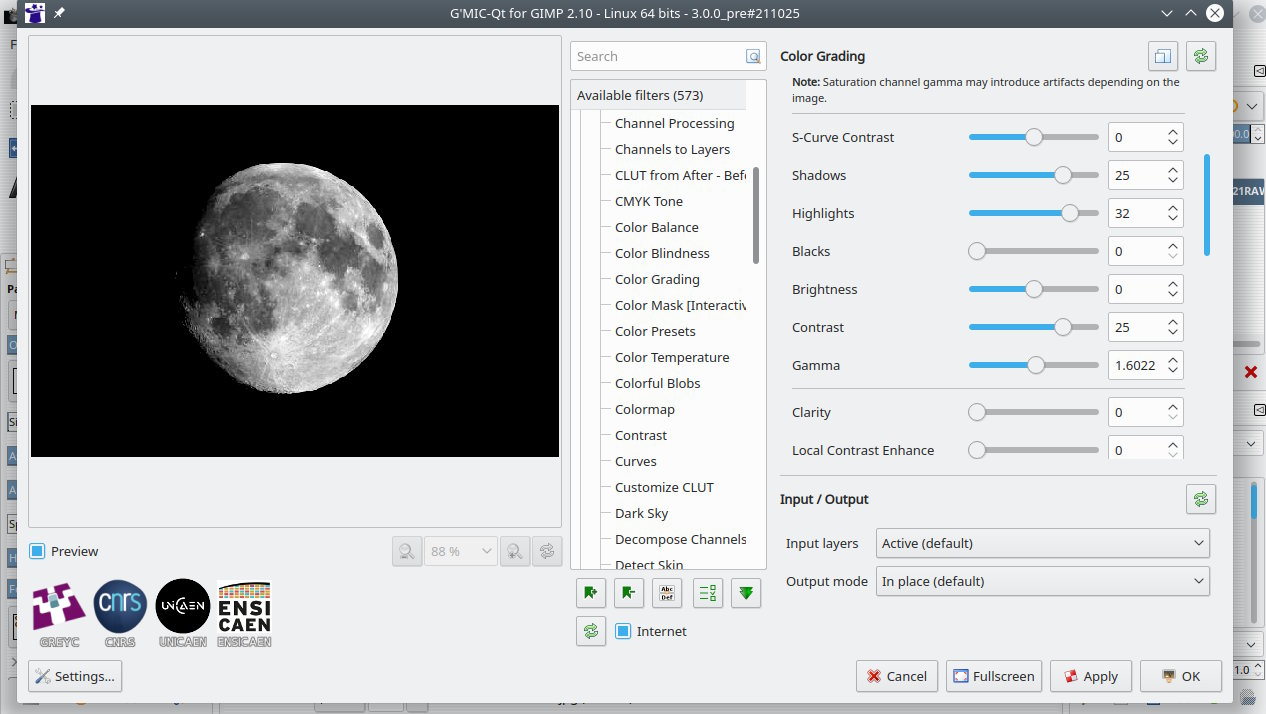Screen dimensions: 1266x714
Task: Open the filter selection mode checklist icon
Action: (x=708, y=593)
